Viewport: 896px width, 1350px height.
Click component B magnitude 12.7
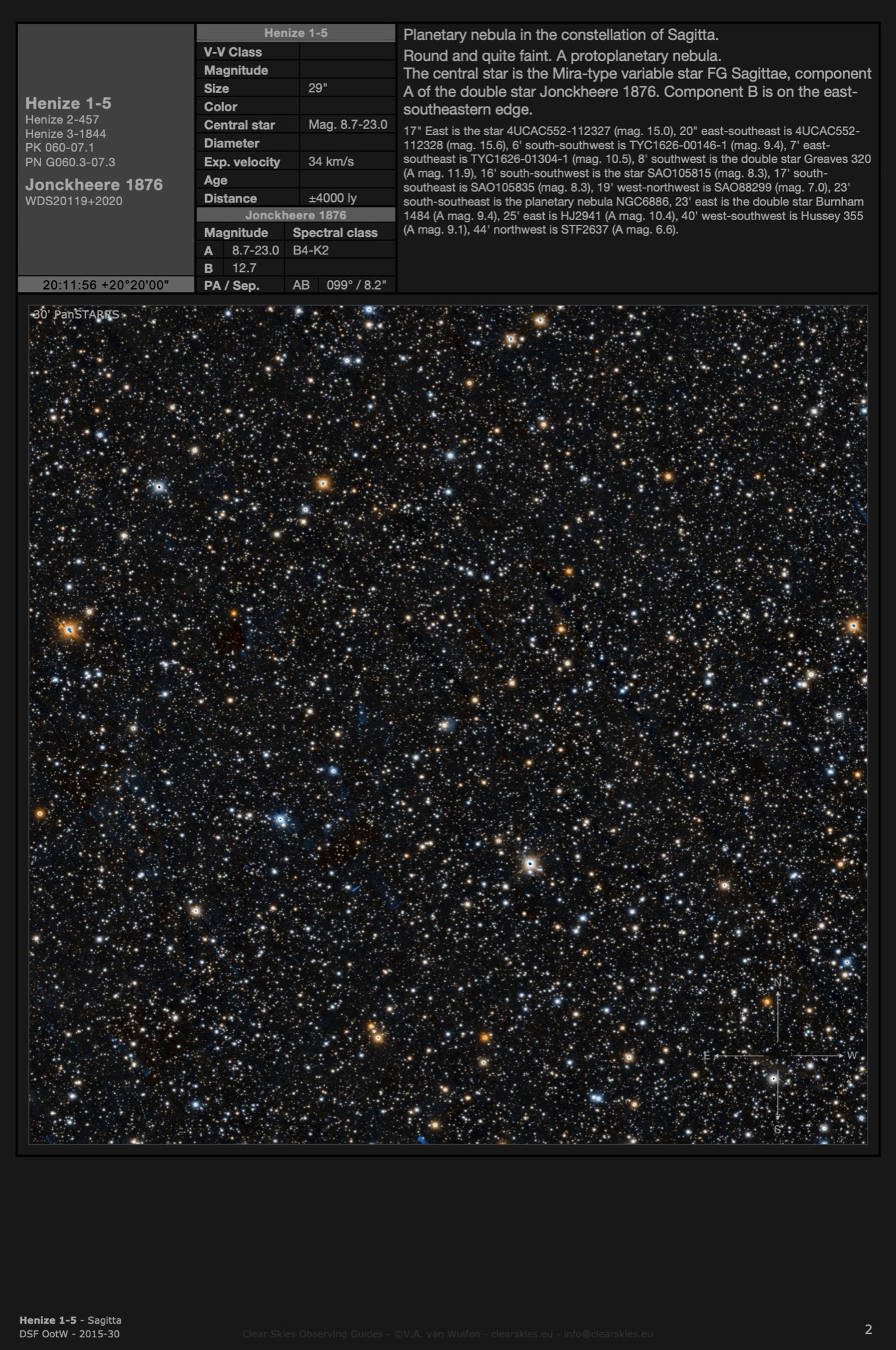click(x=244, y=268)
